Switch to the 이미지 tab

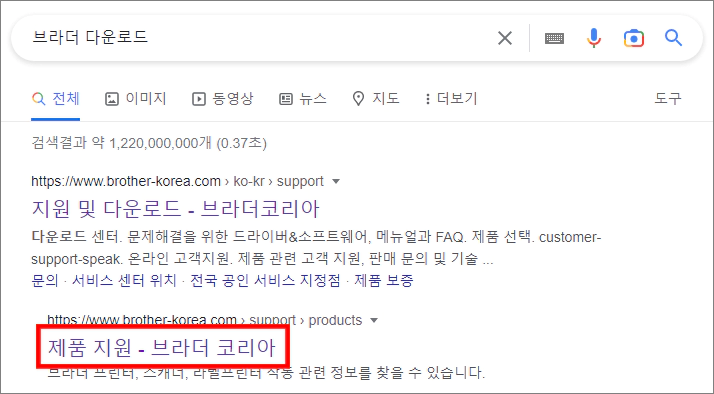click(136, 98)
